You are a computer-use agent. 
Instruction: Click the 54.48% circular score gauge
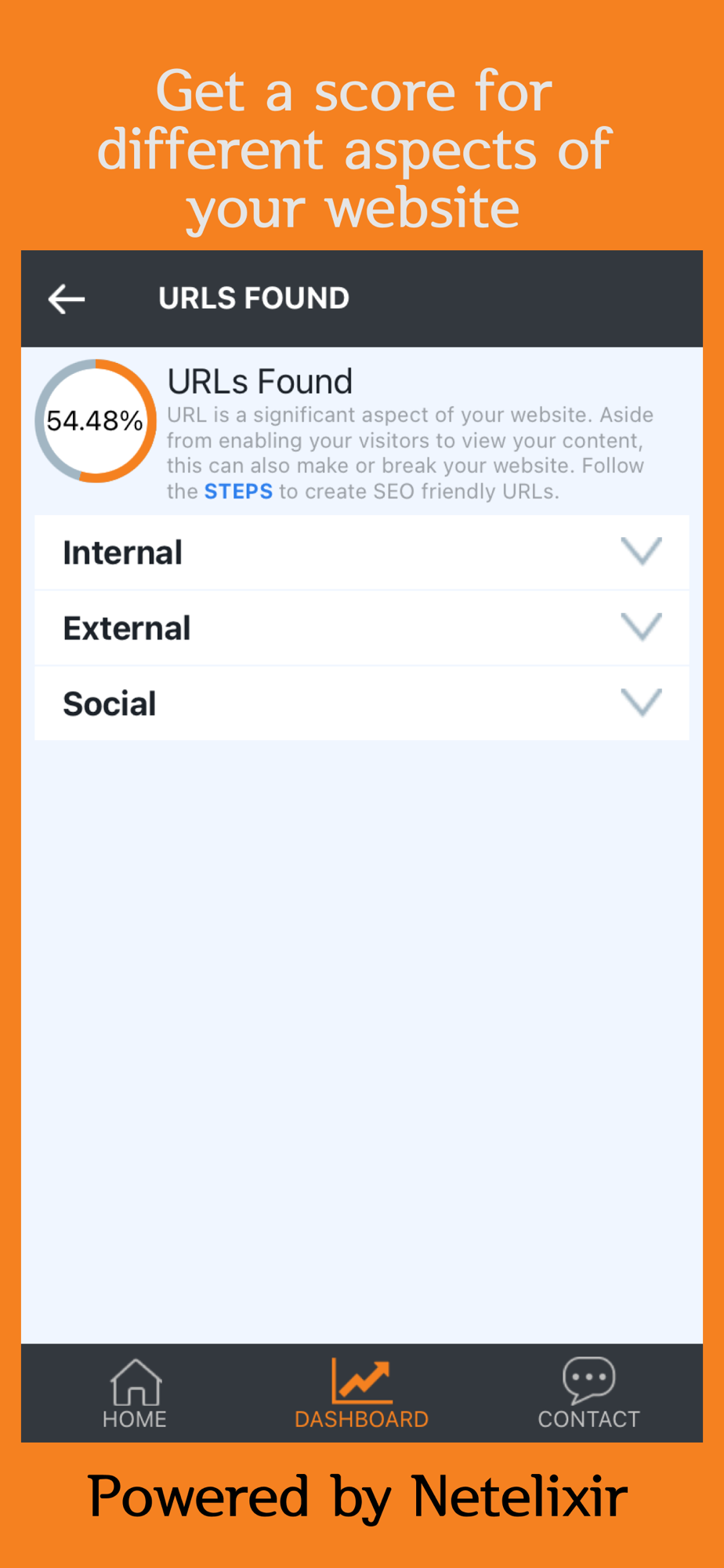96,421
